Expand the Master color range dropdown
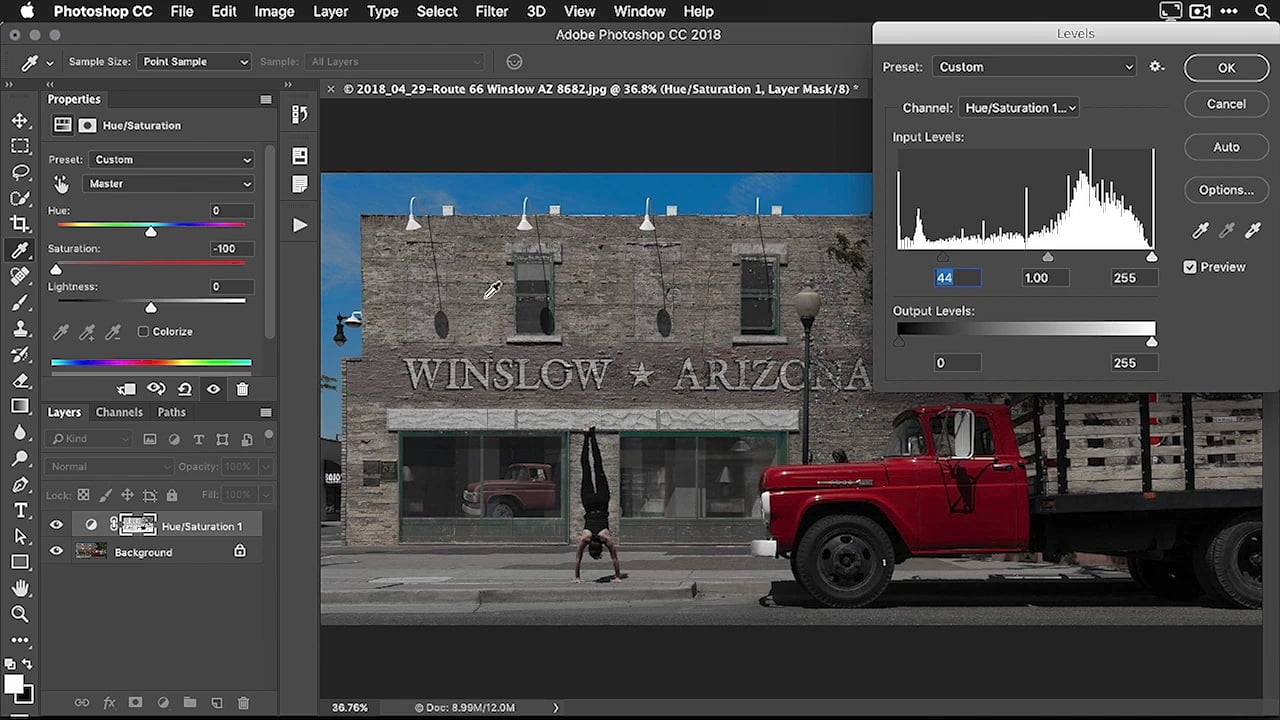The image size is (1280, 720). 170,184
